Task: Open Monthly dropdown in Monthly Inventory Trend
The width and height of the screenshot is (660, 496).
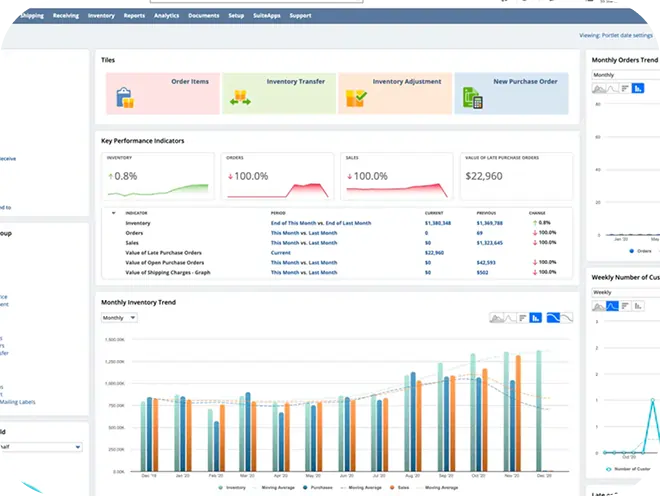Action: pyautogui.click(x=119, y=317)
